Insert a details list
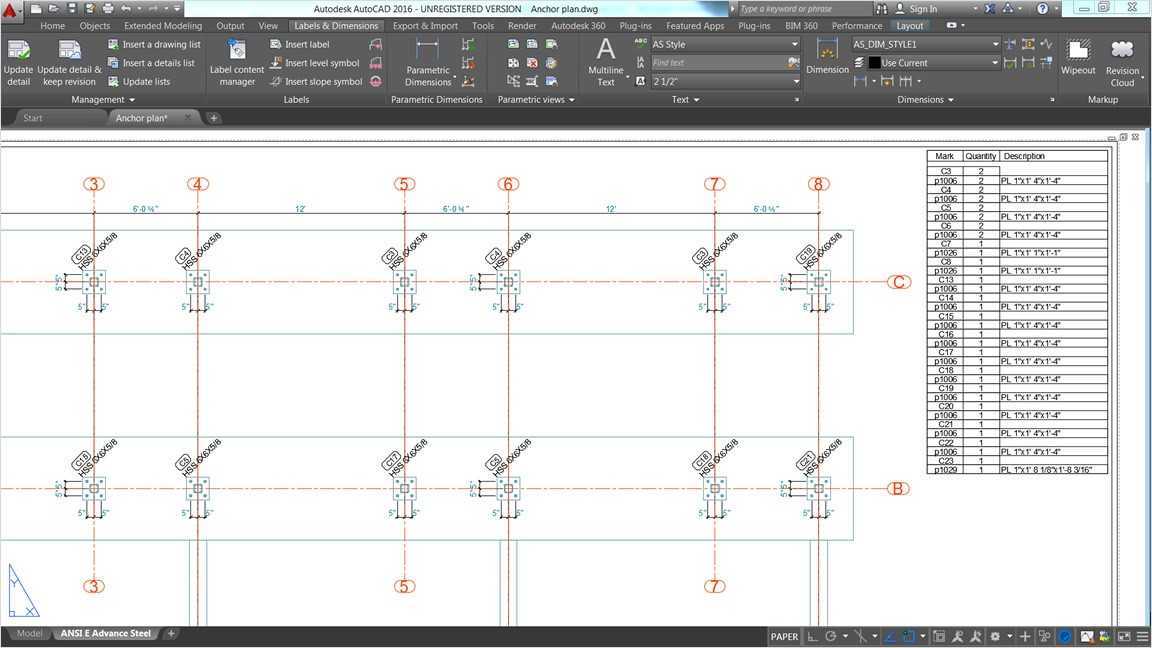Screen dimensions: 1152x648 tap(151, 63)
